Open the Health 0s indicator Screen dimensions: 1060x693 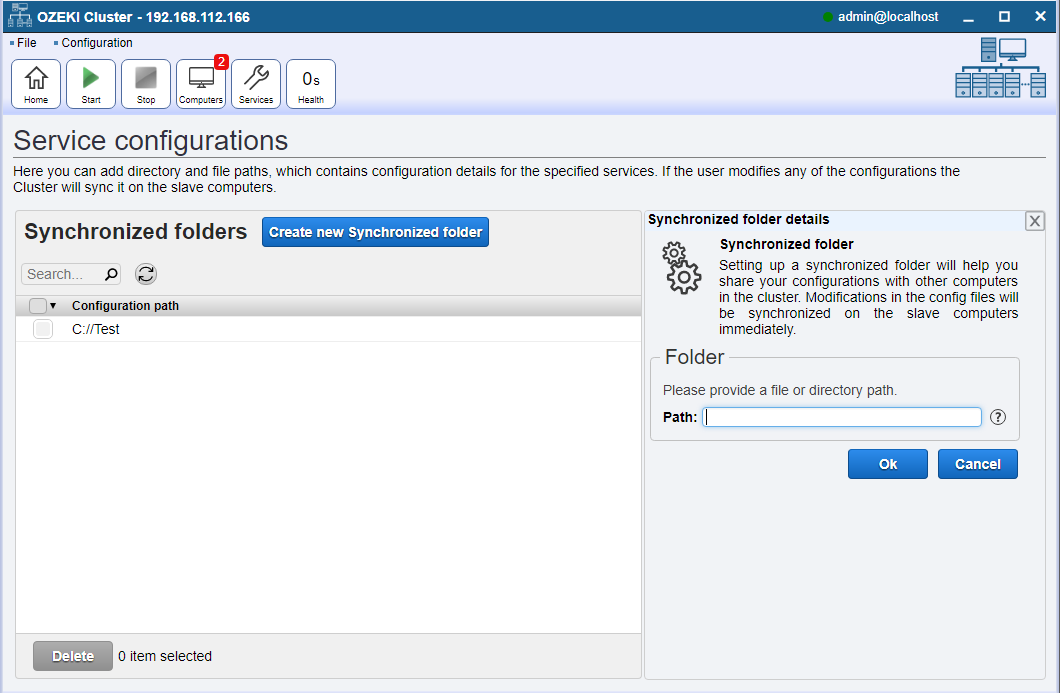(311, 84)
